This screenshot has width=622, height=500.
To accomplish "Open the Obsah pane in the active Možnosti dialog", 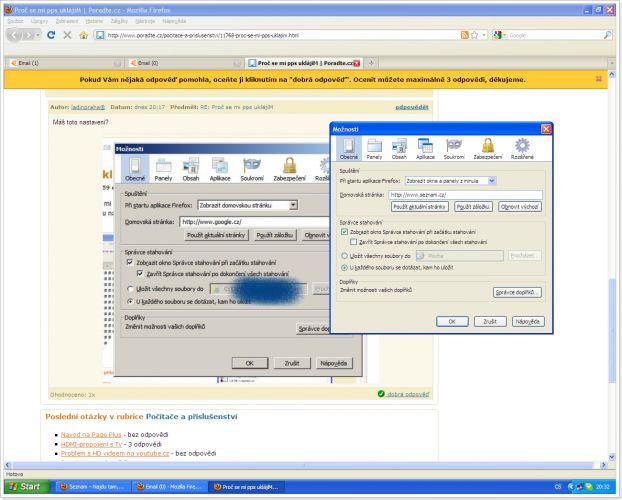I will coord(399,148).
